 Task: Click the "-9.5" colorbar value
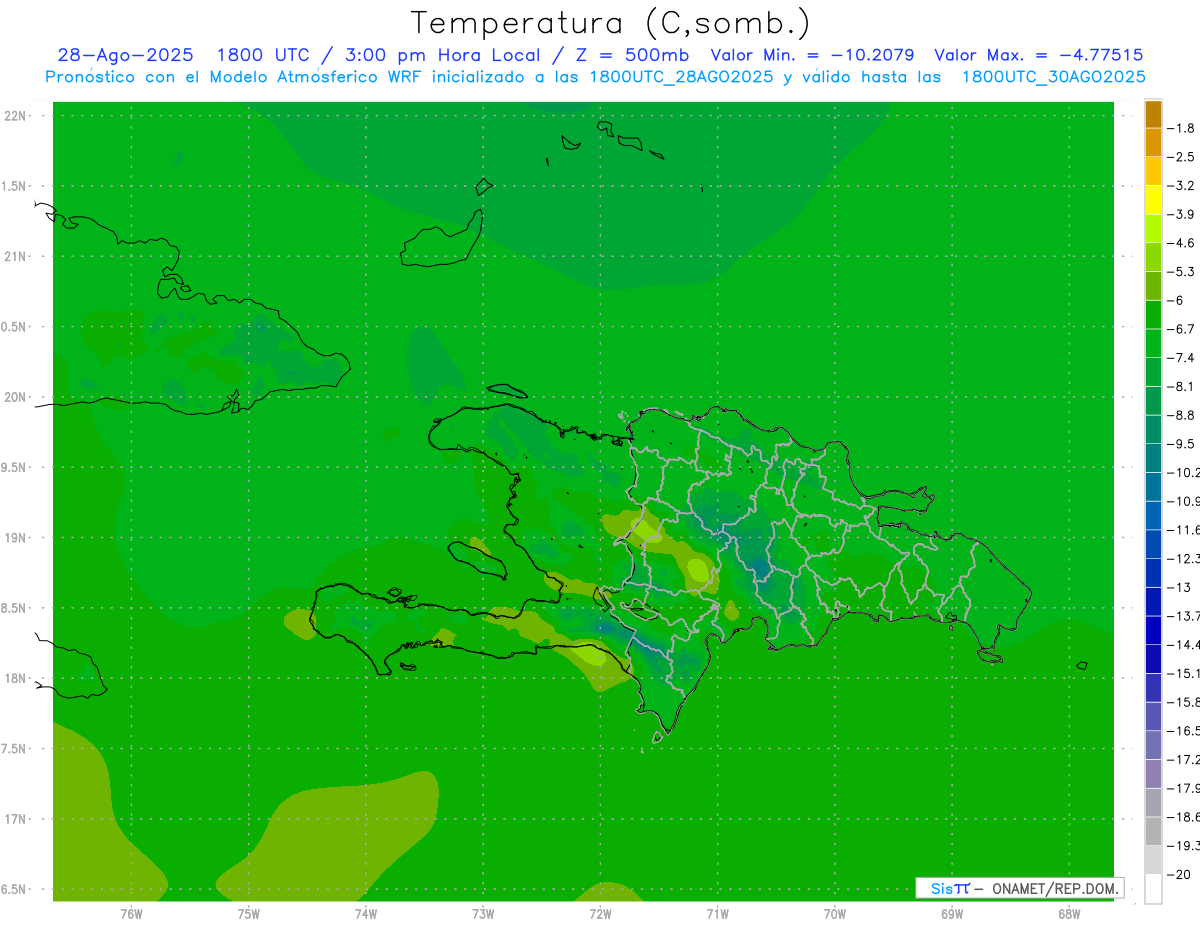click(x=1181, y=444)
